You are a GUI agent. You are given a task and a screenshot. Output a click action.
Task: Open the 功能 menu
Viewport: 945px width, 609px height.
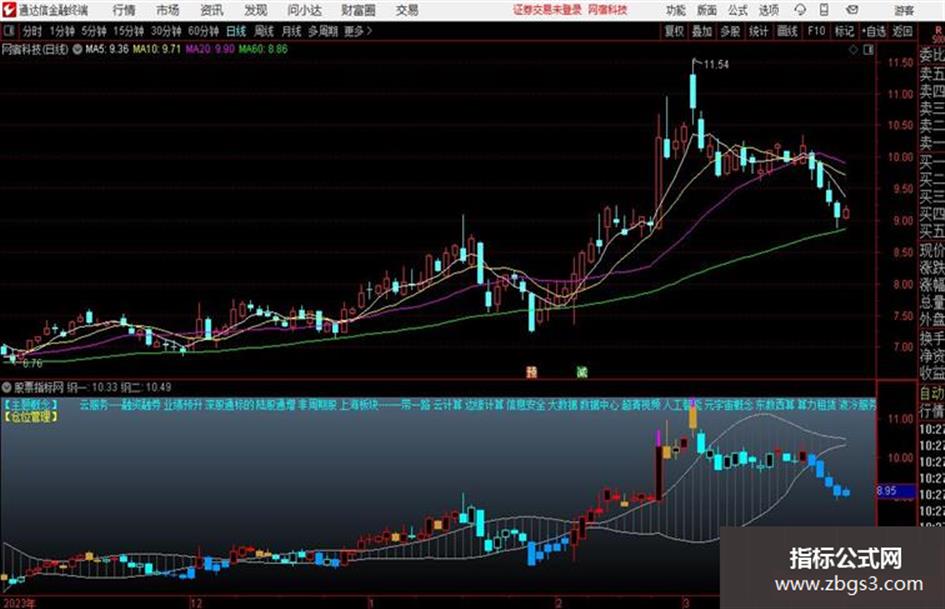676,10
